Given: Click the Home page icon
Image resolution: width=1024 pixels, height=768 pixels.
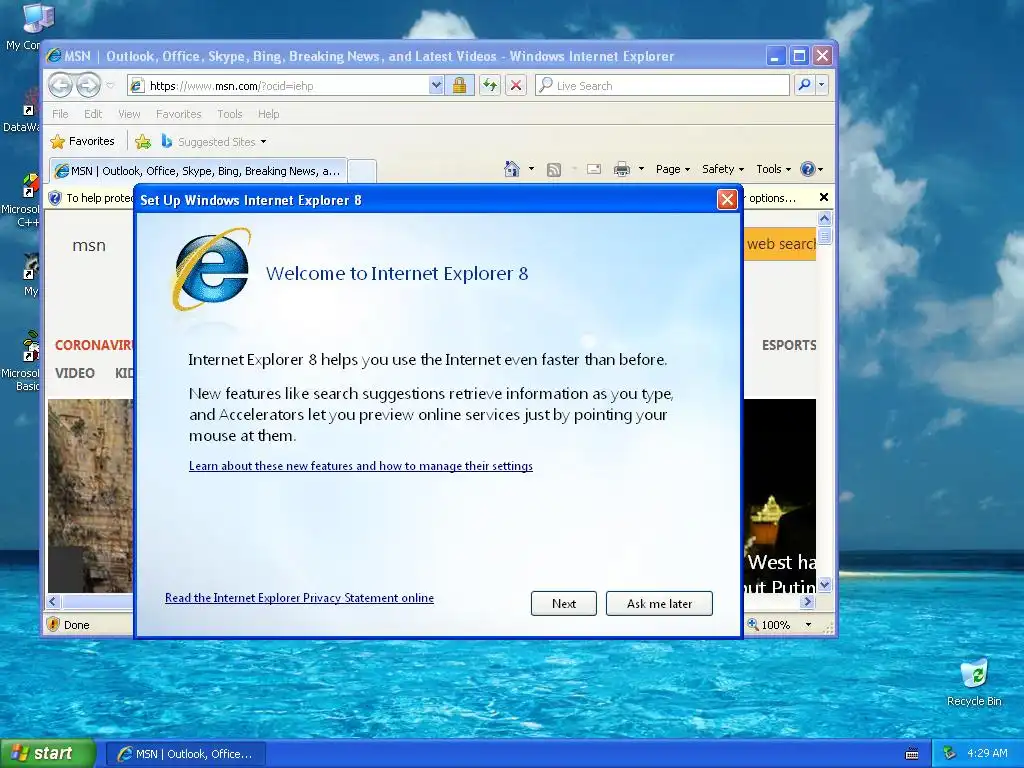Looking at the screenshot, I should pos(512,169).
